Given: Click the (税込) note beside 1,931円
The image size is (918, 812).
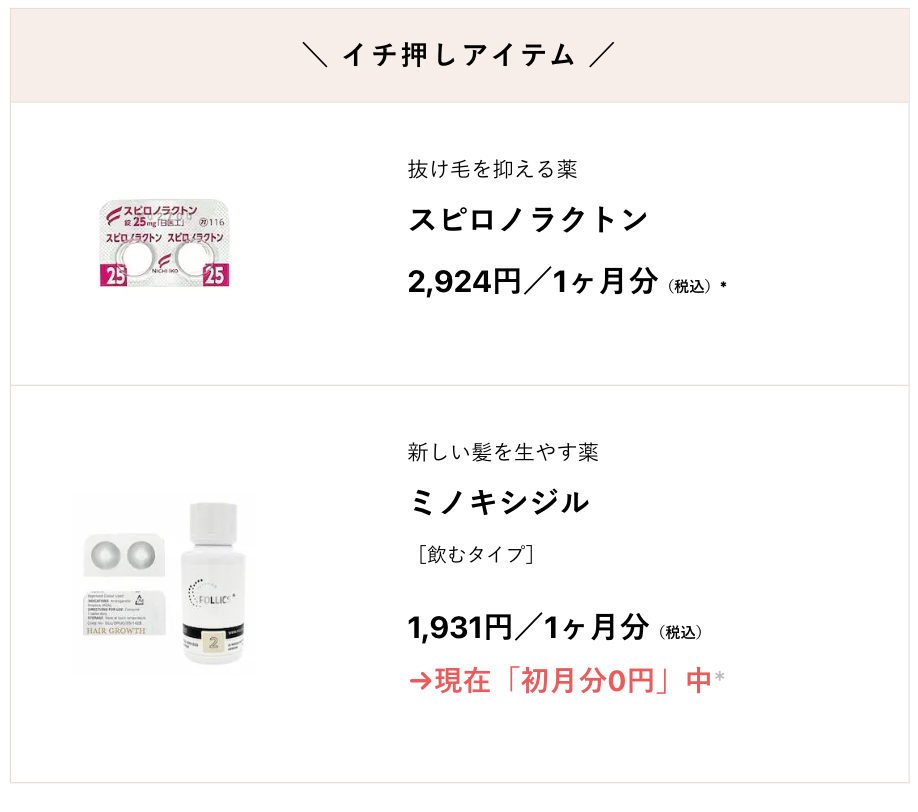Looking at the screenshot, I should click(x=681, y=632).
